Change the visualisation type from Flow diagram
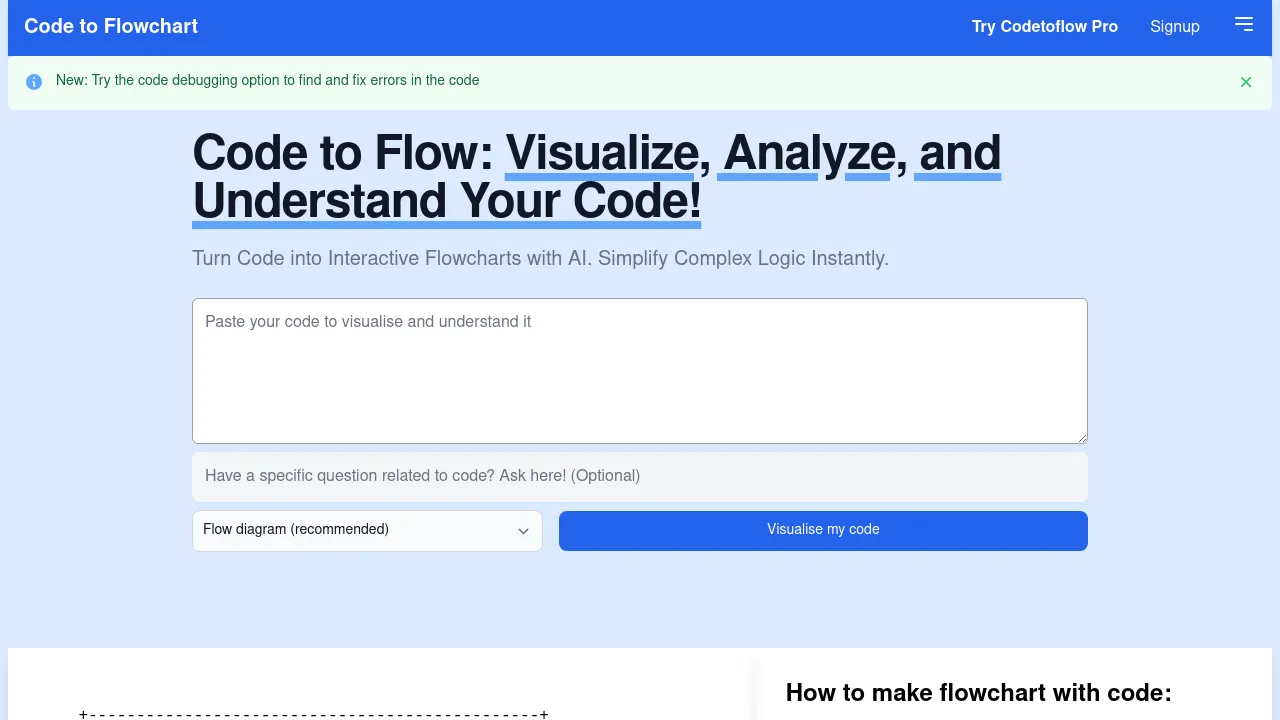Viewport: 1280px width, 720px height. pyautogui.click(x=367, y=530)
